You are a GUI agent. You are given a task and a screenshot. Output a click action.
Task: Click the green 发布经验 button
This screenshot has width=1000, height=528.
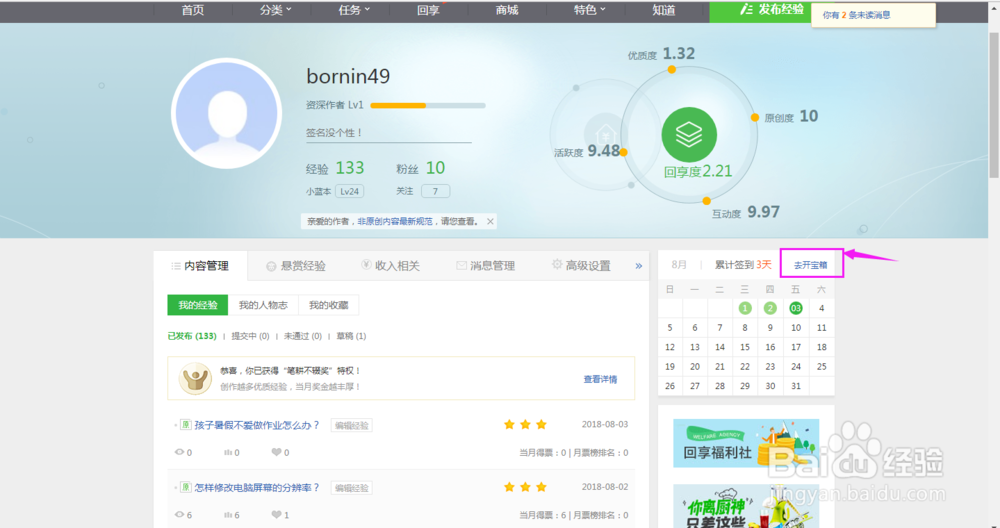coord(760,11)
